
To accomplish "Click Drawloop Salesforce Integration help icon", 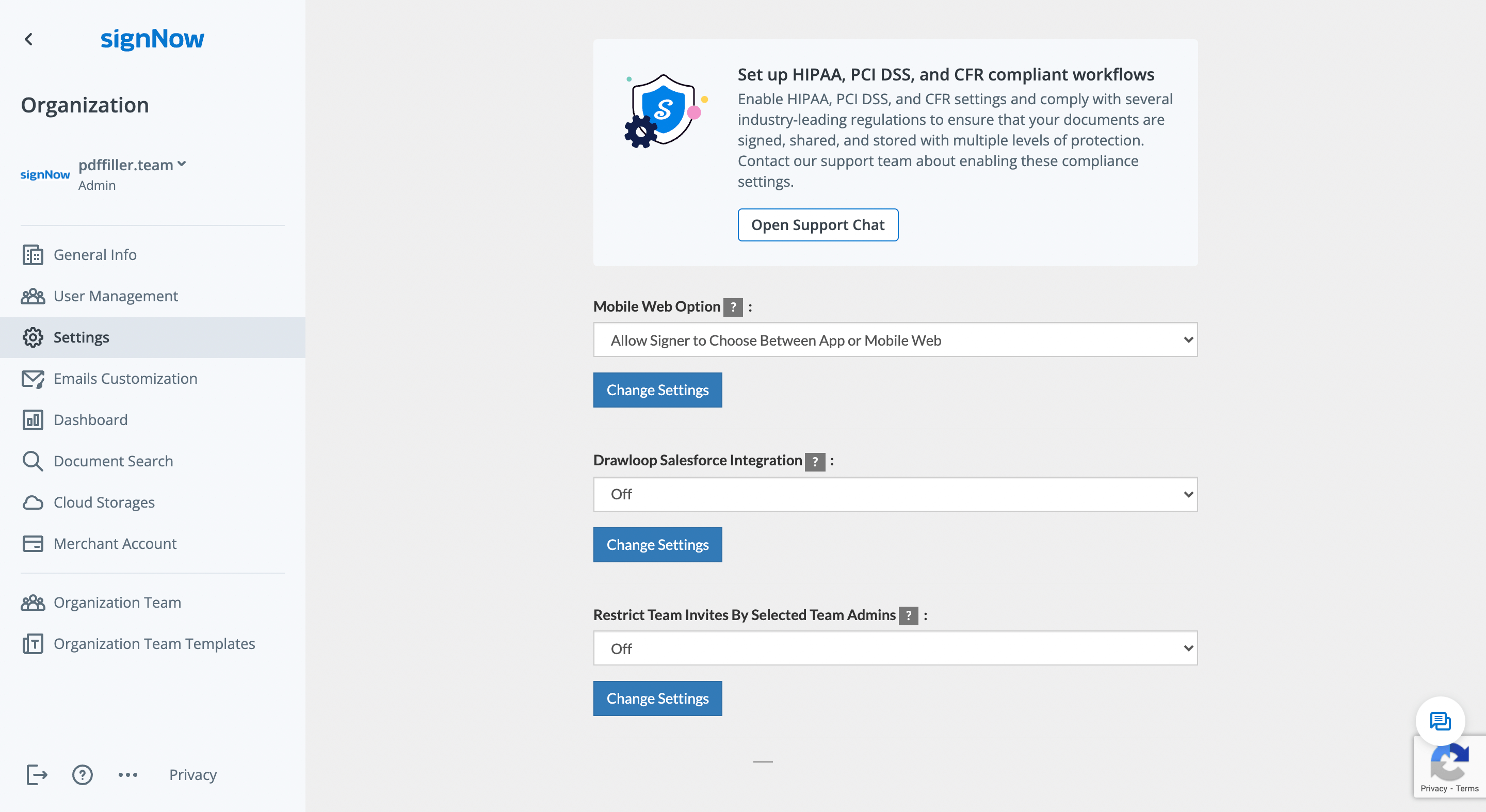I will pyautogui.click(x=815, y=461).
